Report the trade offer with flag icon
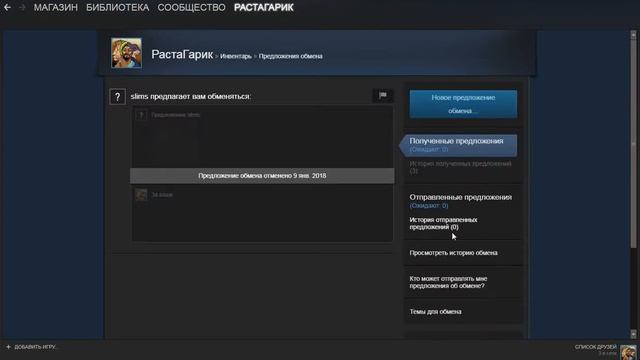The height and width of the screenshot is (360, 640). pos(383,96)
